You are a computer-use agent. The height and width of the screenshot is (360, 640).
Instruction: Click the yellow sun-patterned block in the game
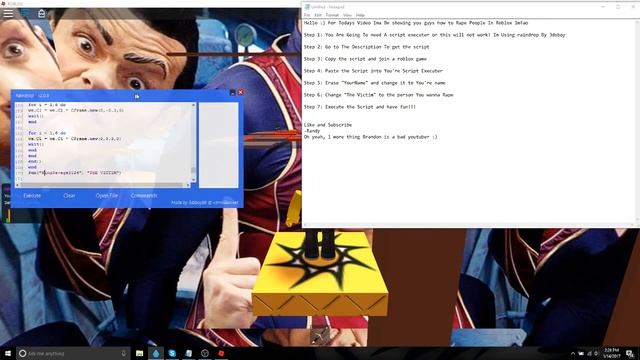pos(320,273)
